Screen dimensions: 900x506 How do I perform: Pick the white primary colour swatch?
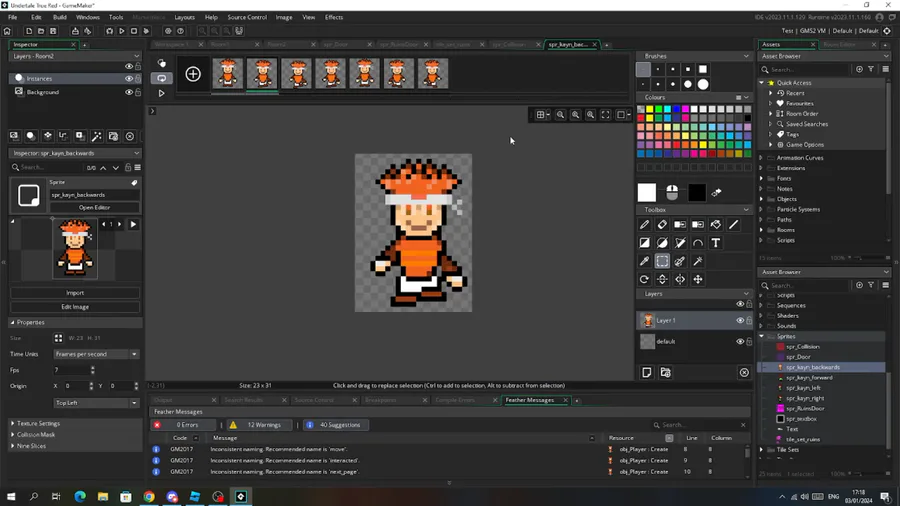pyautogui.click(x=647, y=193)
